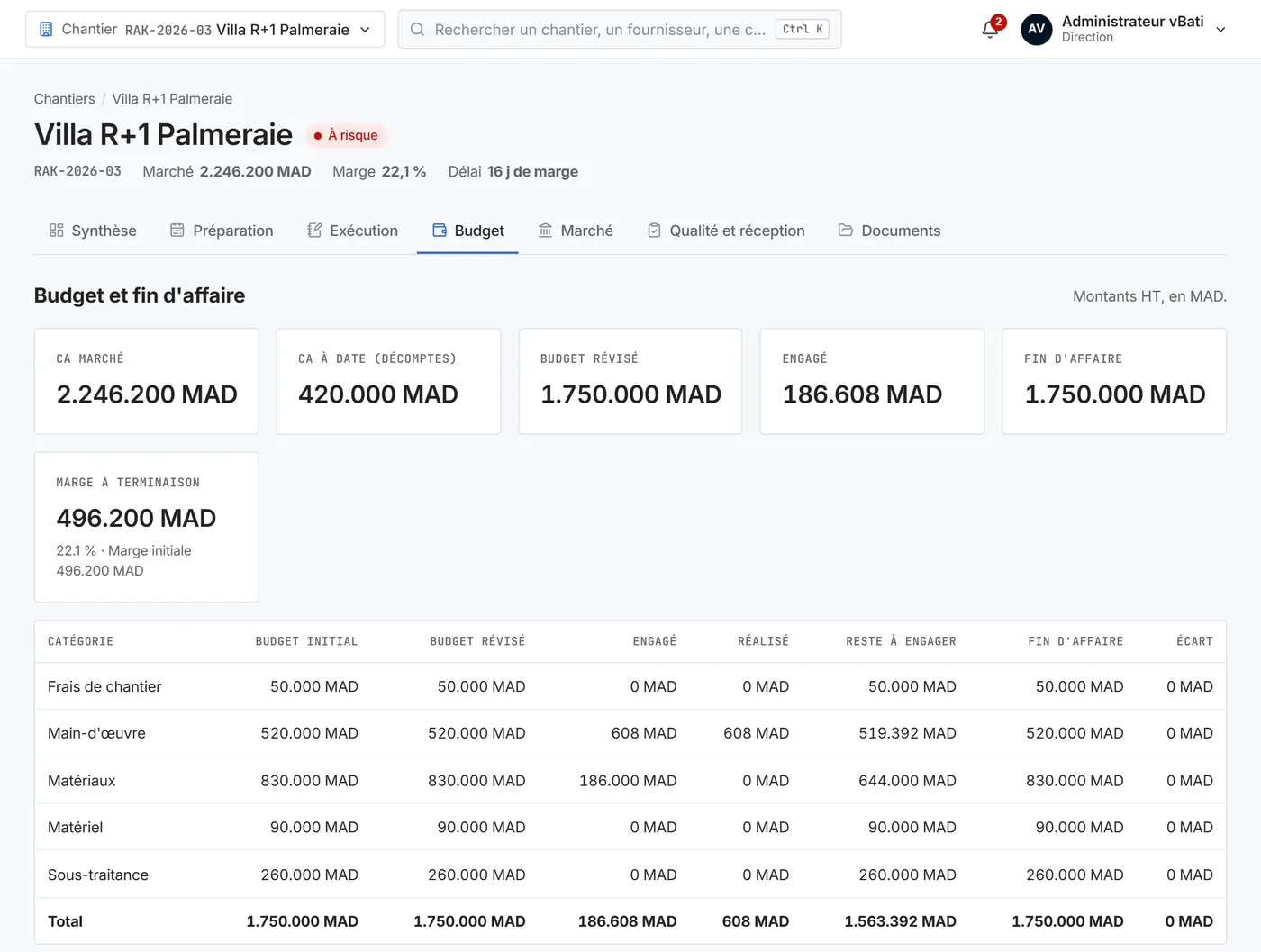Click the Catégorie column header
Screen dimensions: 1261x952
[x=81, y=641]
